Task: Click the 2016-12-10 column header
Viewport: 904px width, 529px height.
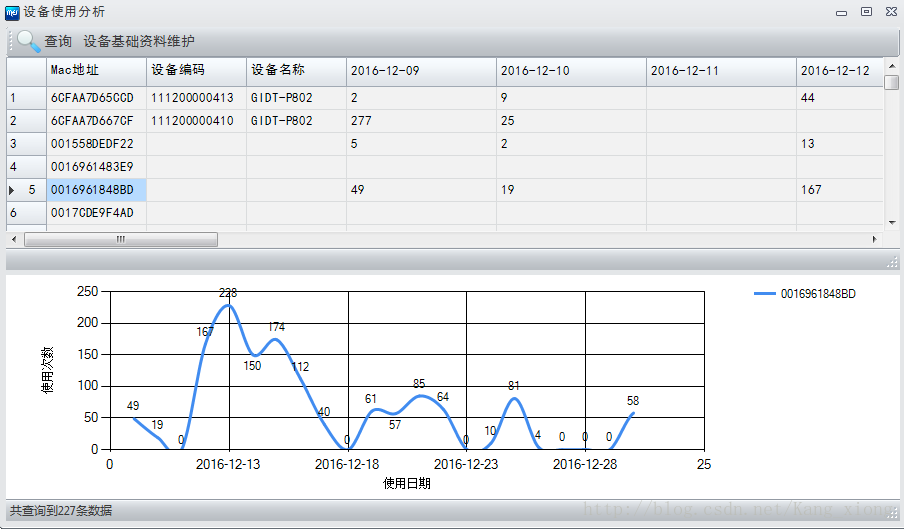Action: (x=571, y=71)
